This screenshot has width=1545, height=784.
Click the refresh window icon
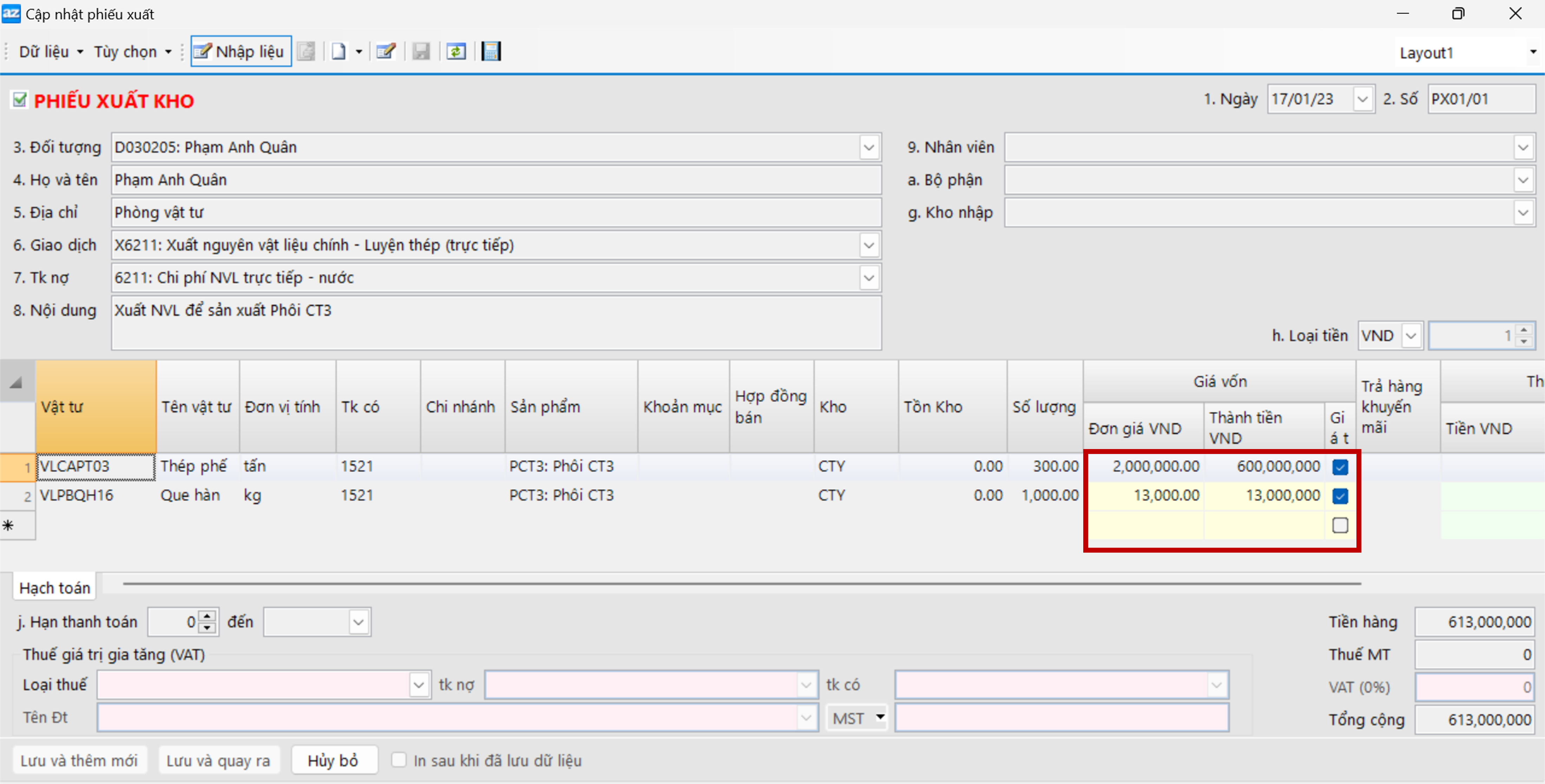[x=456, y=52]
